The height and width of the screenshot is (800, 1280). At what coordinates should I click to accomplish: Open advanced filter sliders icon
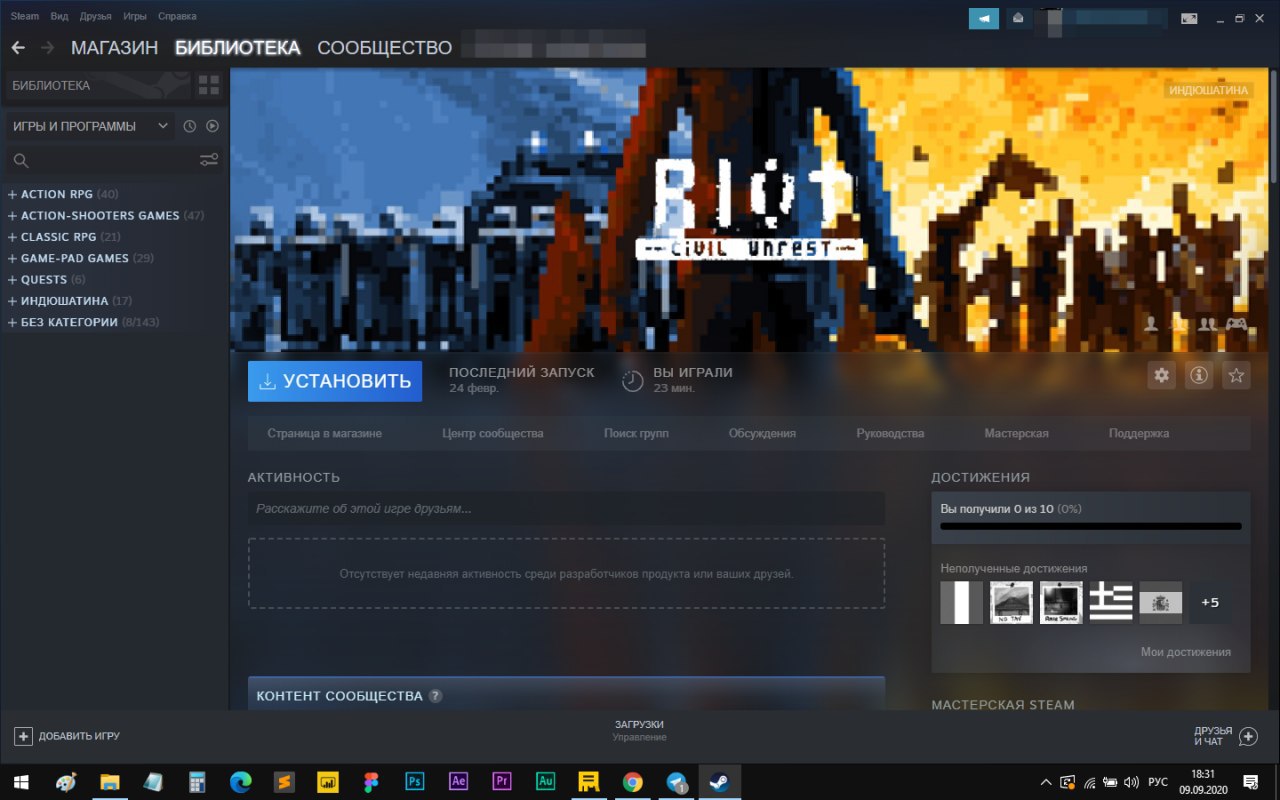pos(209,160)
